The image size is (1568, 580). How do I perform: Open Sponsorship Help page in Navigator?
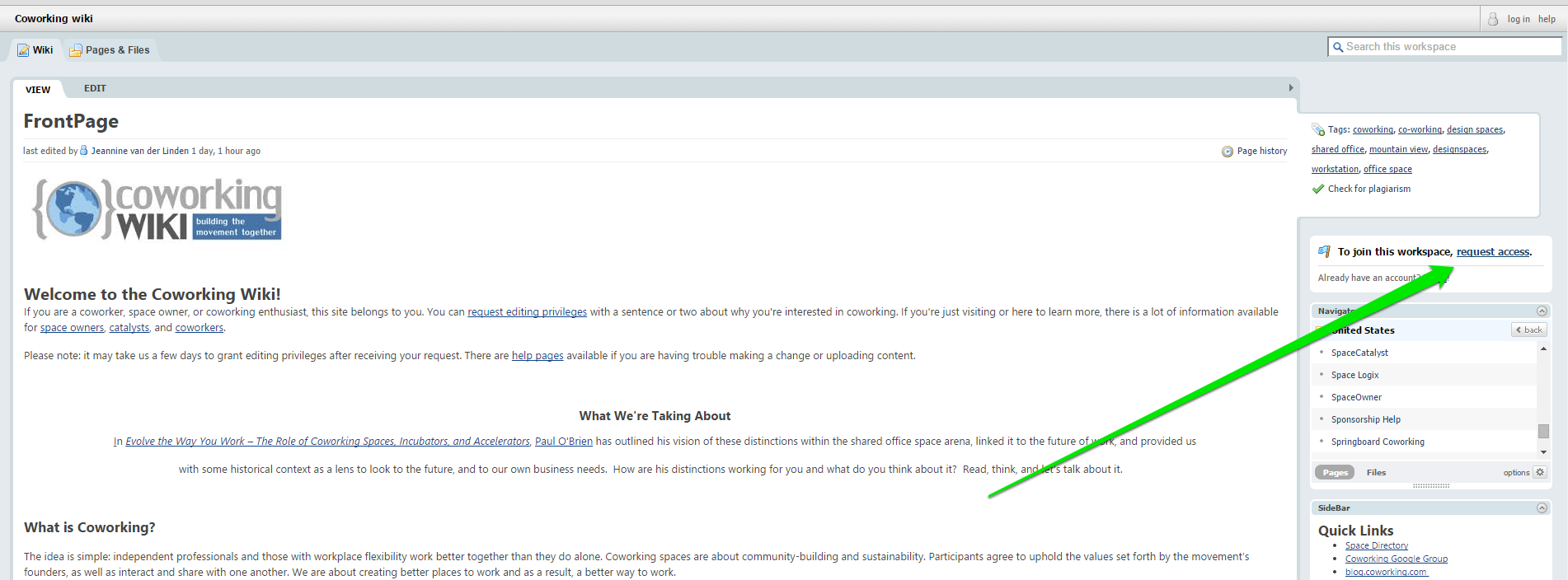pyautogui.click(x=1365, y=419)
